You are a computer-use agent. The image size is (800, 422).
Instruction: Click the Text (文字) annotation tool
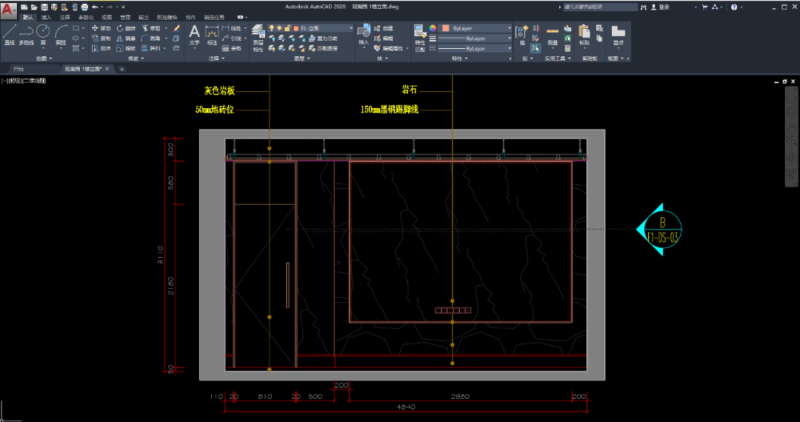(194, 34)
